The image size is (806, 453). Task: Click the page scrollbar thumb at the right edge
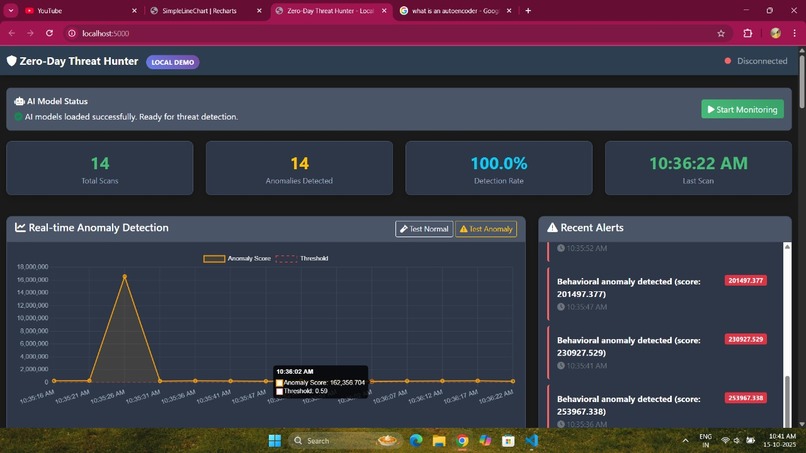(801, 80)
